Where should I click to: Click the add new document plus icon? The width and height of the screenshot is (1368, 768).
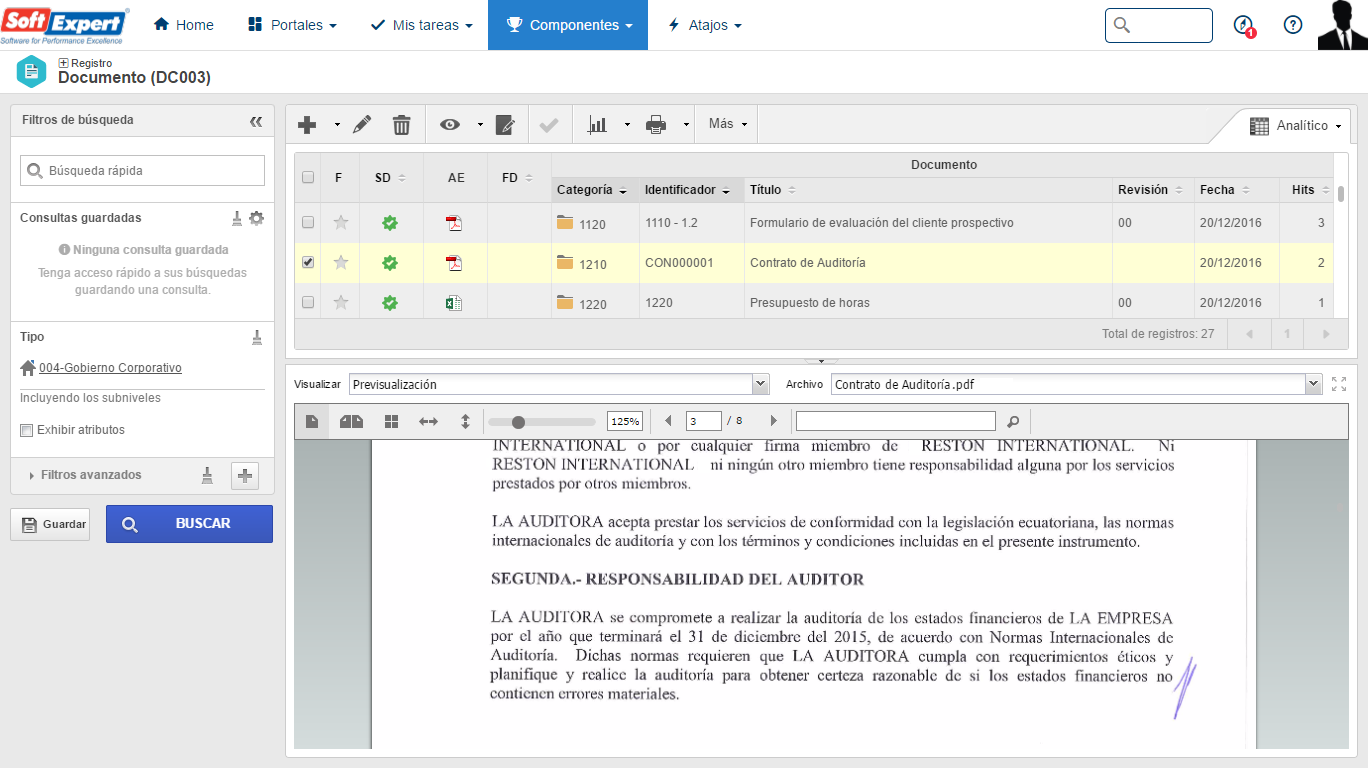coord(308,125)
